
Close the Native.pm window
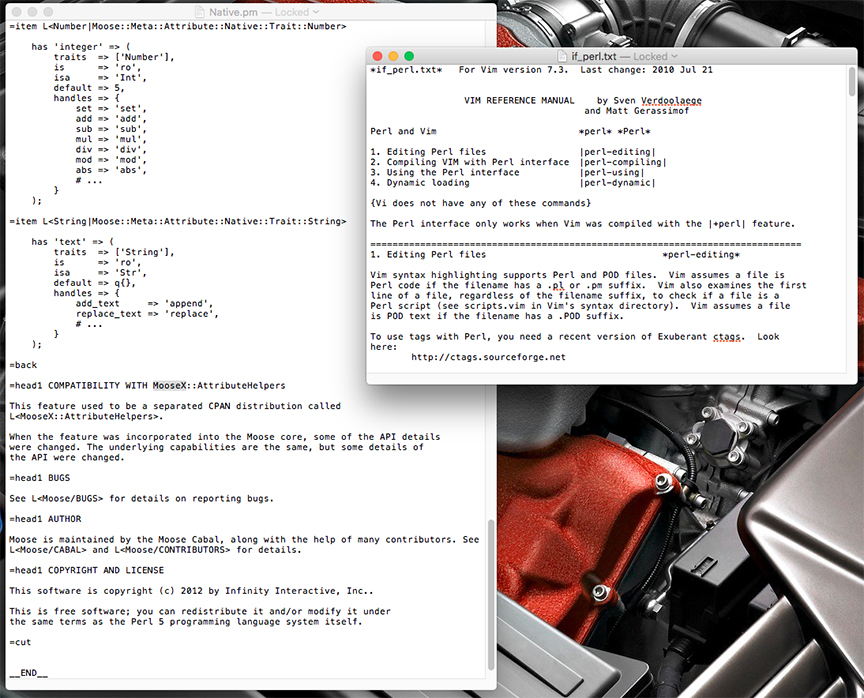click(x=17, y=12)
